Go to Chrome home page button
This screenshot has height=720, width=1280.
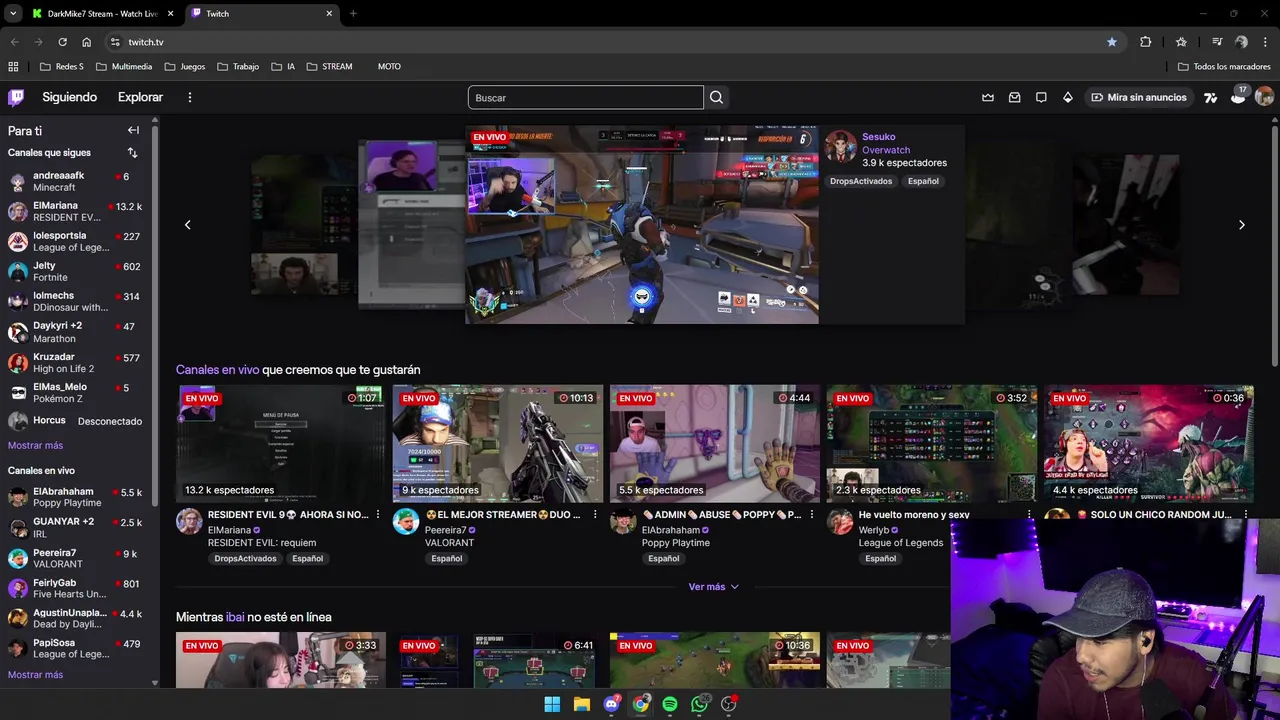click(87, 42)
